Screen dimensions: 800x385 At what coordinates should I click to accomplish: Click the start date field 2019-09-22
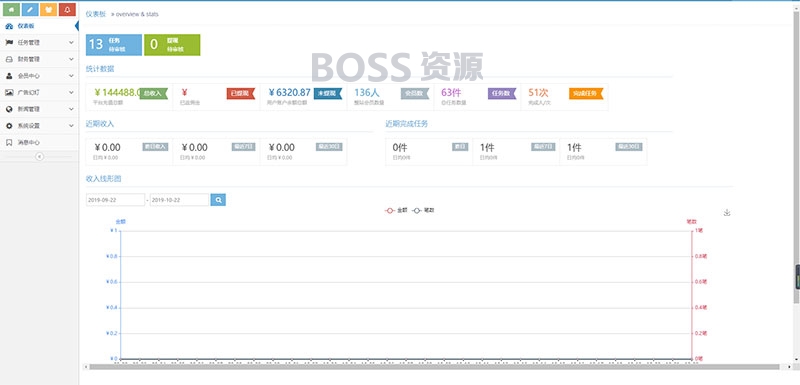115,200
